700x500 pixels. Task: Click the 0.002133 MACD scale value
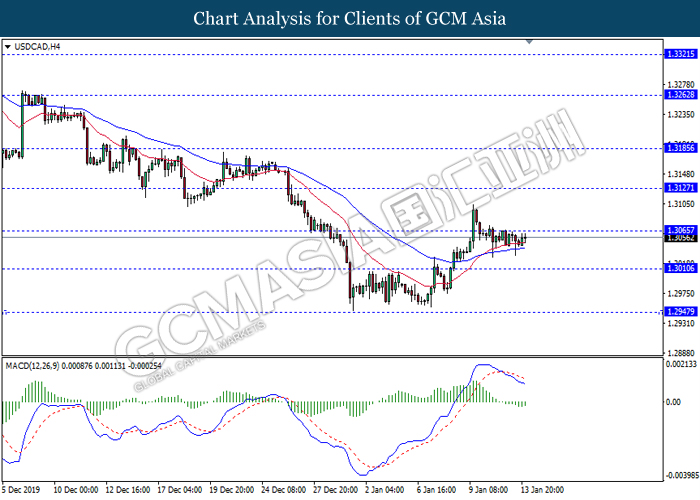click(681, 365)
